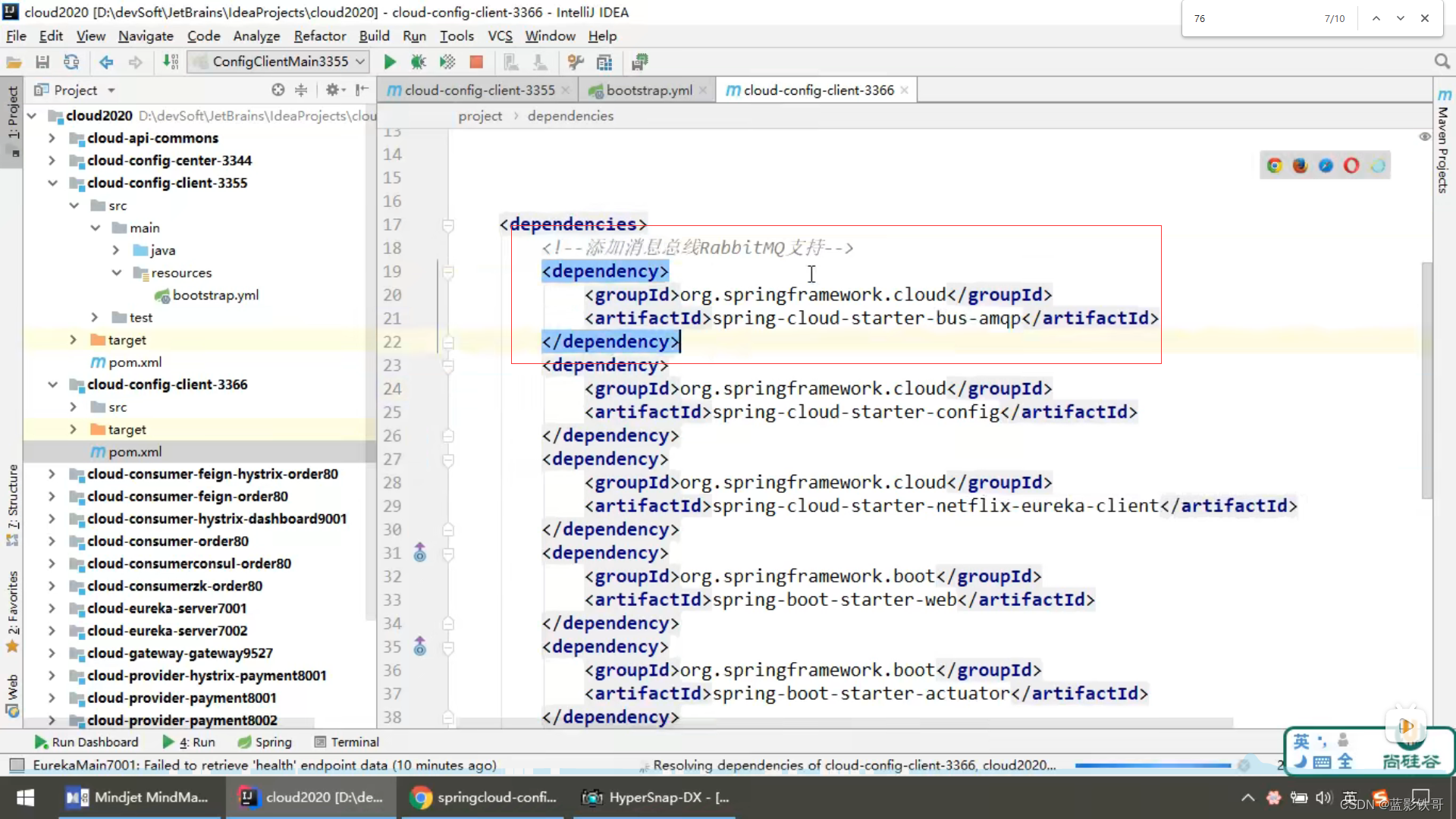Stop the running process with red square

476,62
